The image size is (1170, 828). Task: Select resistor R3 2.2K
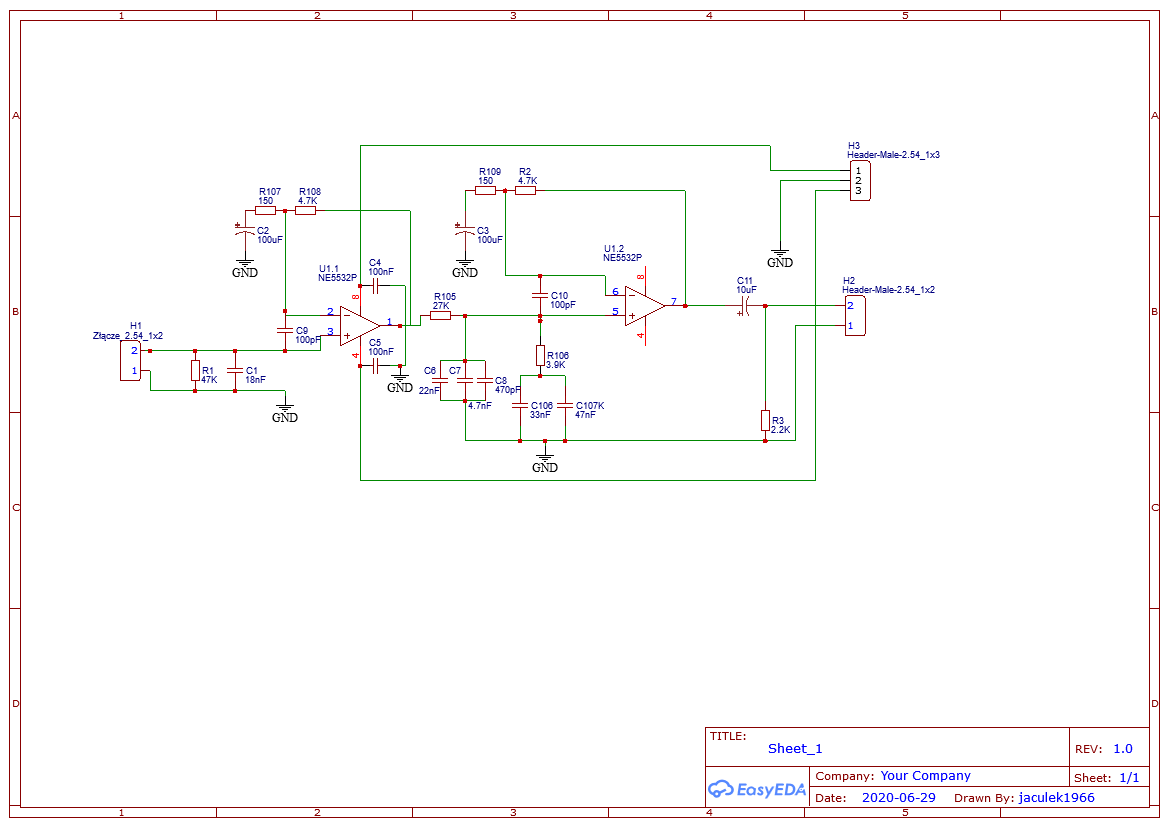(x=766, y=421)
